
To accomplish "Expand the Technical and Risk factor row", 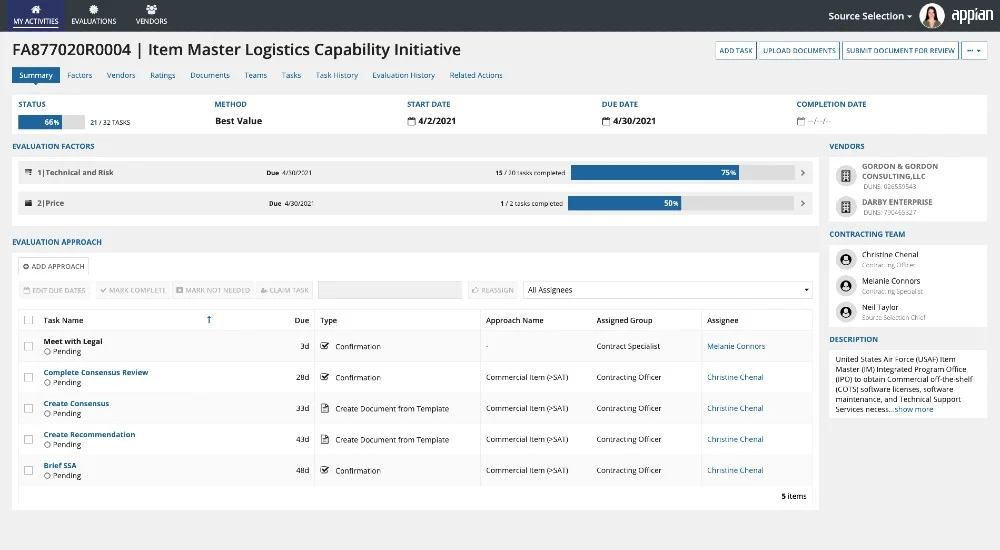I will coord(802,173).
